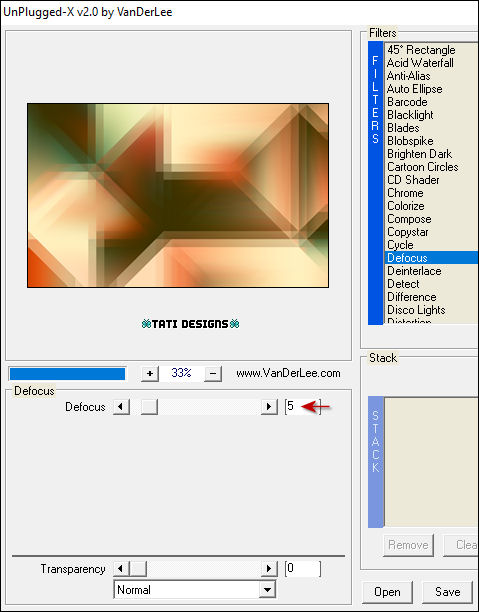The height and width of the screenshot is (612, 479).
Task: Click the Save button
Action: 447,592
